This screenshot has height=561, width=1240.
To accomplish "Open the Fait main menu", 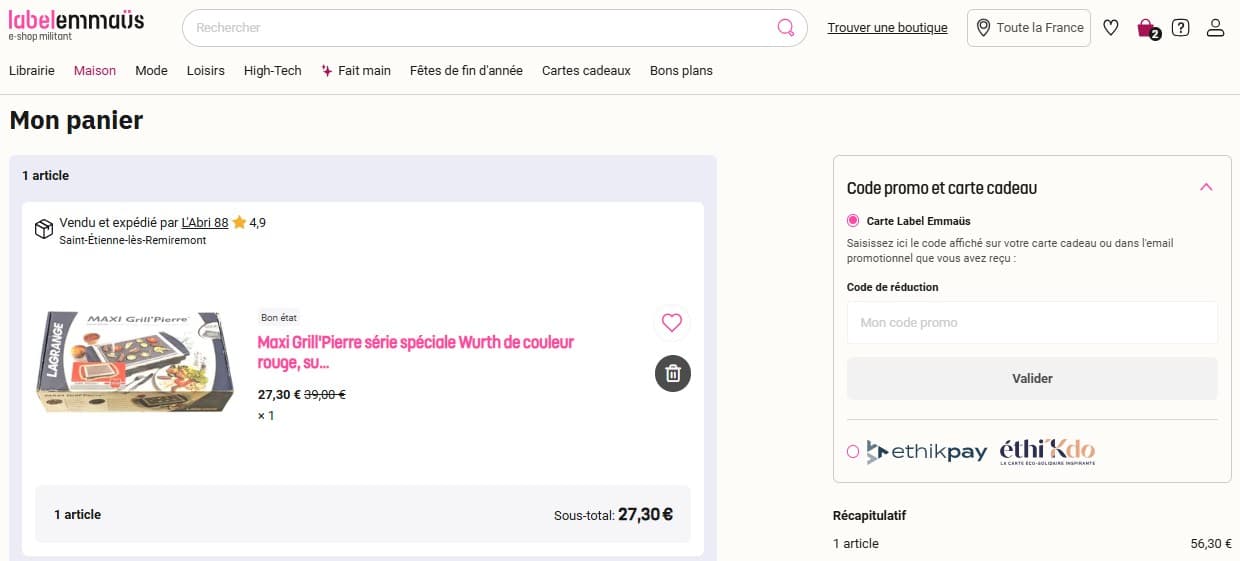I will pyautogui.click(x=356, y=71).
